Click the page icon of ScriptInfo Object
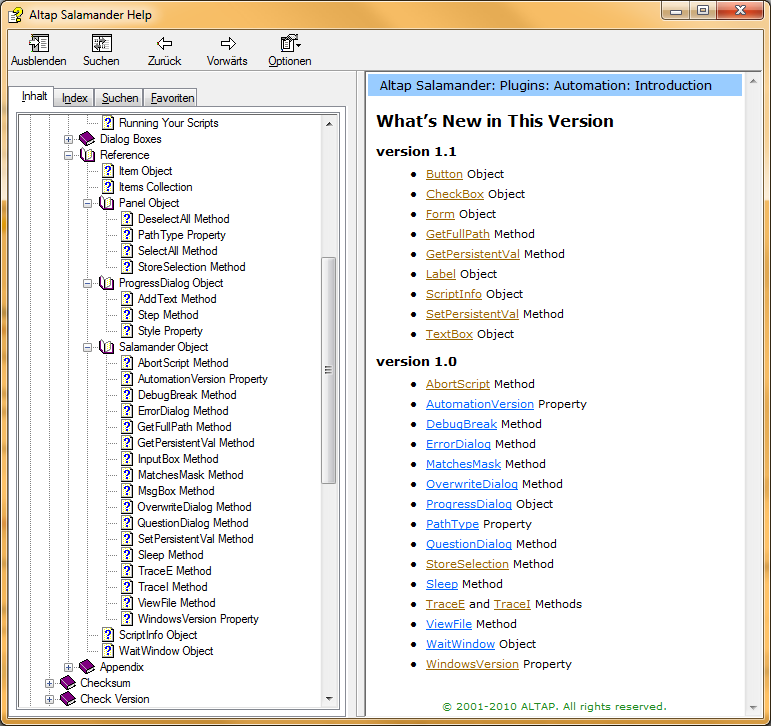Screen dimensions: 771x726 tap(108, 635)
